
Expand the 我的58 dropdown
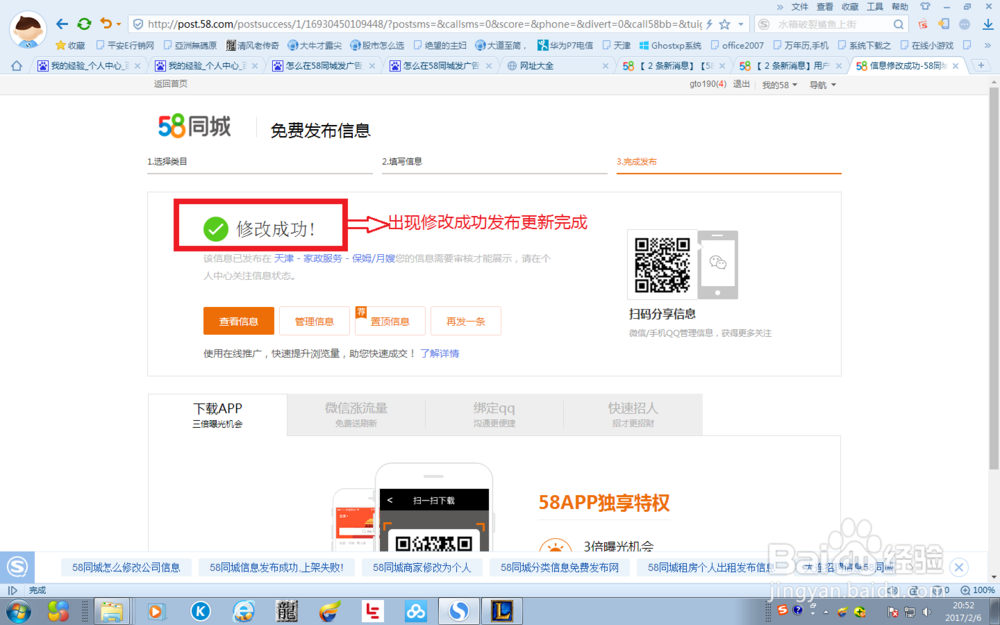779,85
